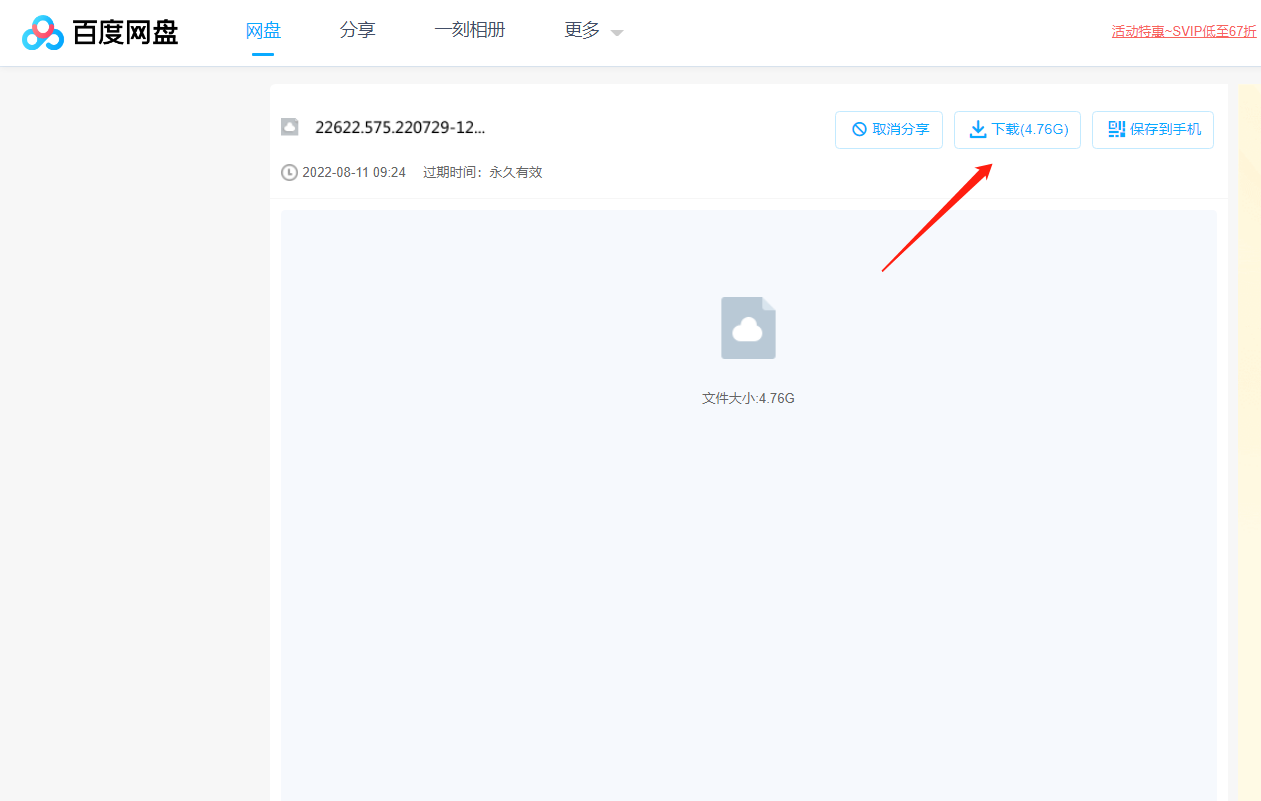Select the file name 22622.575.220729-12...
This screenshot has width=1261, height=801.
click(400, 127)
